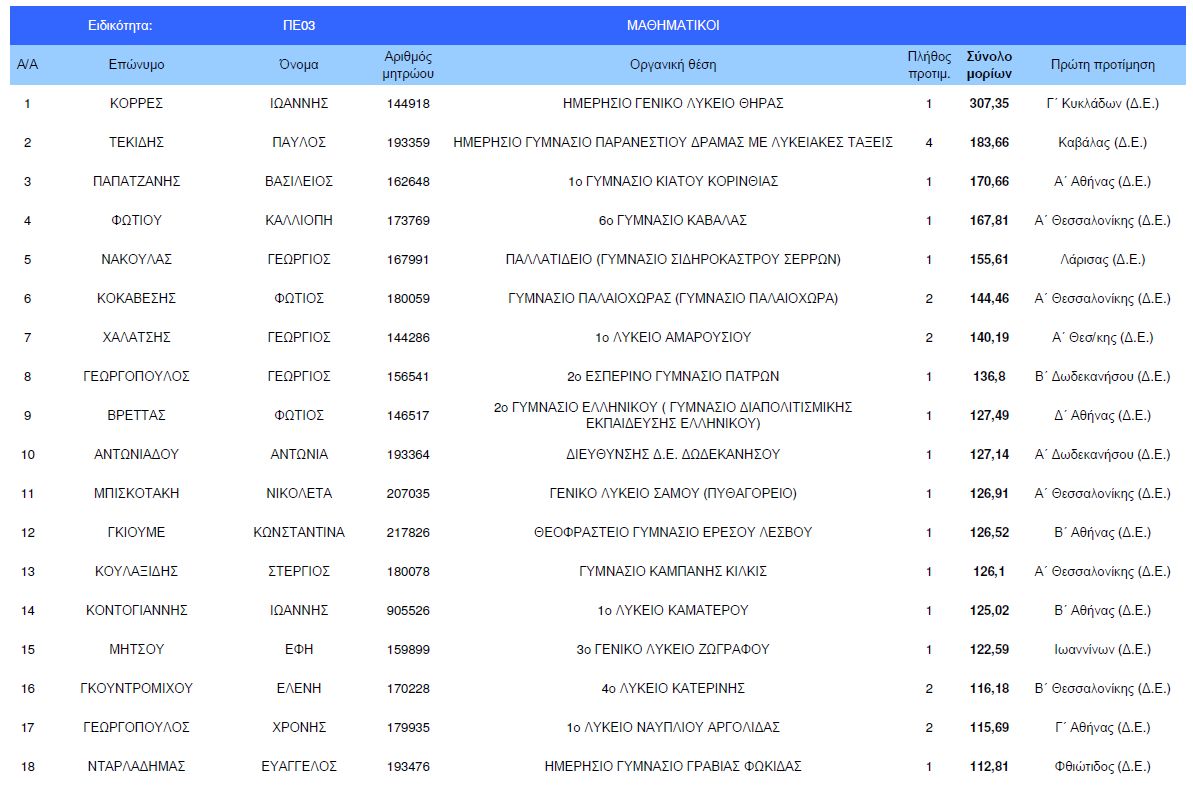Click registry number 156541
The width and height of the screenshot is (1193, 789).
[x=408, y=377]
